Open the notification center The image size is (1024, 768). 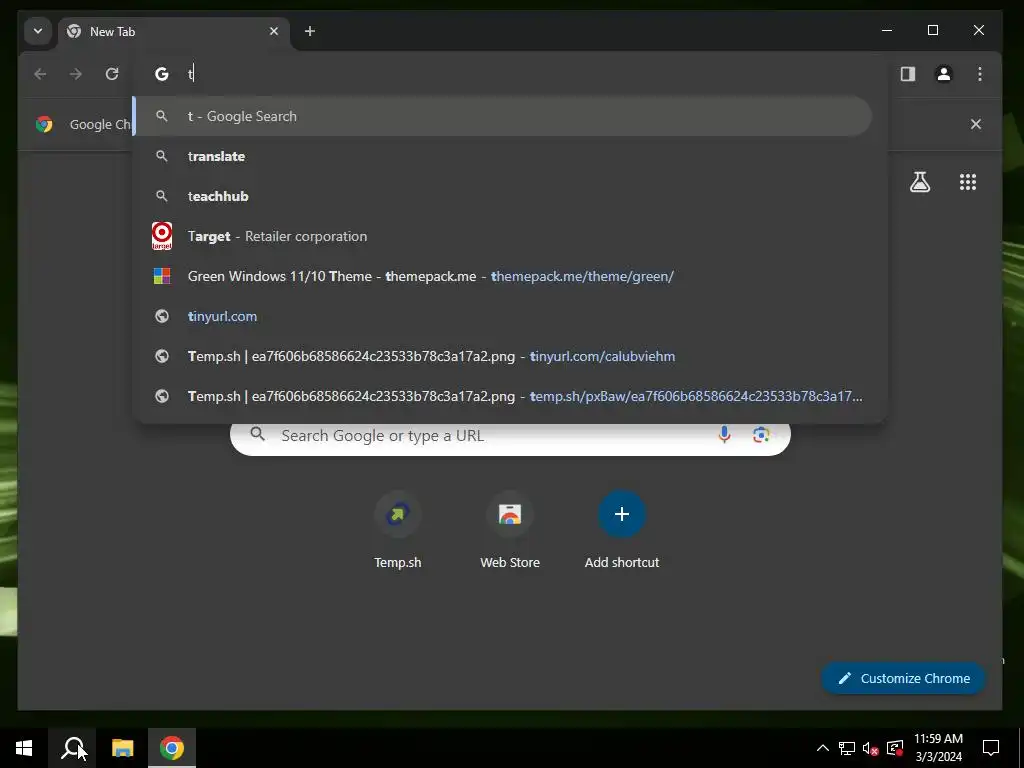coord(991,748)
